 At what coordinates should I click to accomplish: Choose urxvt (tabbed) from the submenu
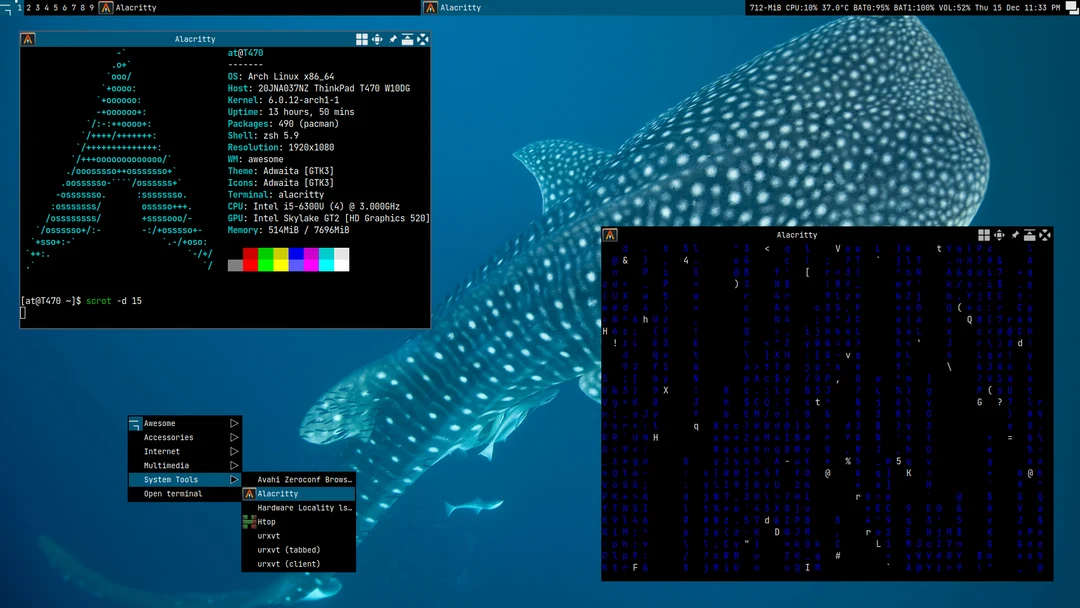click(x=289, y=549)
